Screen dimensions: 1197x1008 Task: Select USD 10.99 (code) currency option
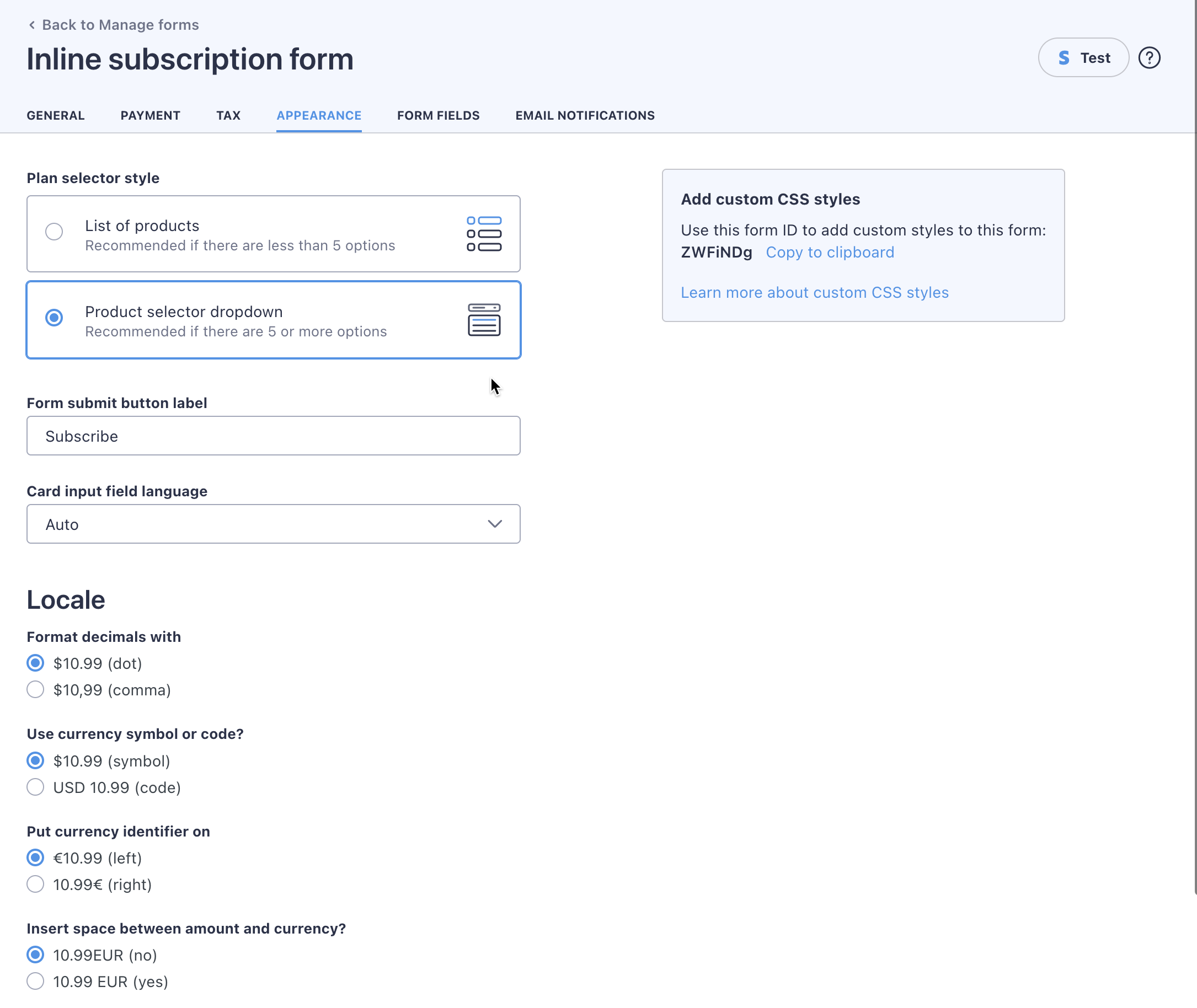(x=35, y=787)
